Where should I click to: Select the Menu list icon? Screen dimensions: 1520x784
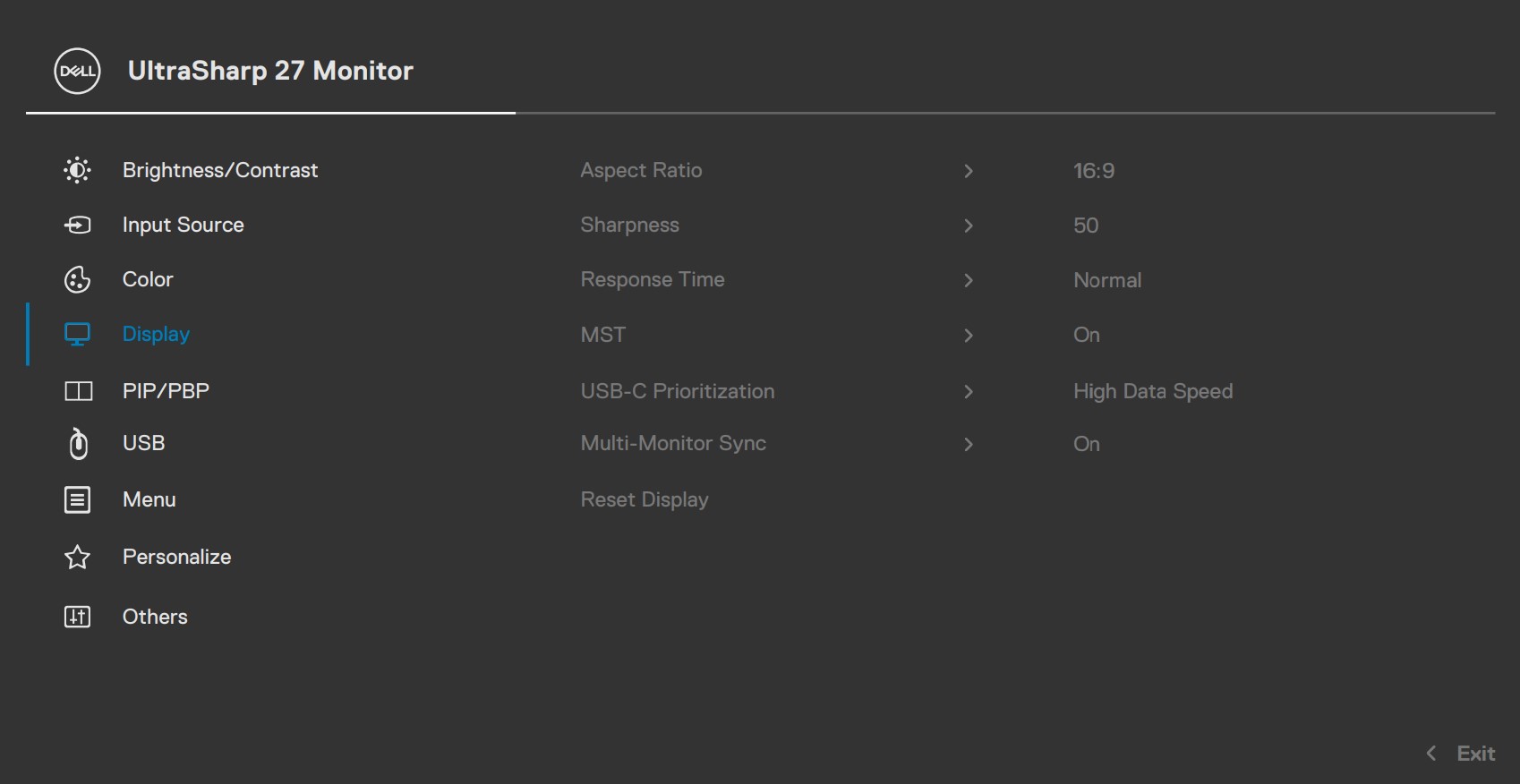pyautogui.click(x=78, y=499)
